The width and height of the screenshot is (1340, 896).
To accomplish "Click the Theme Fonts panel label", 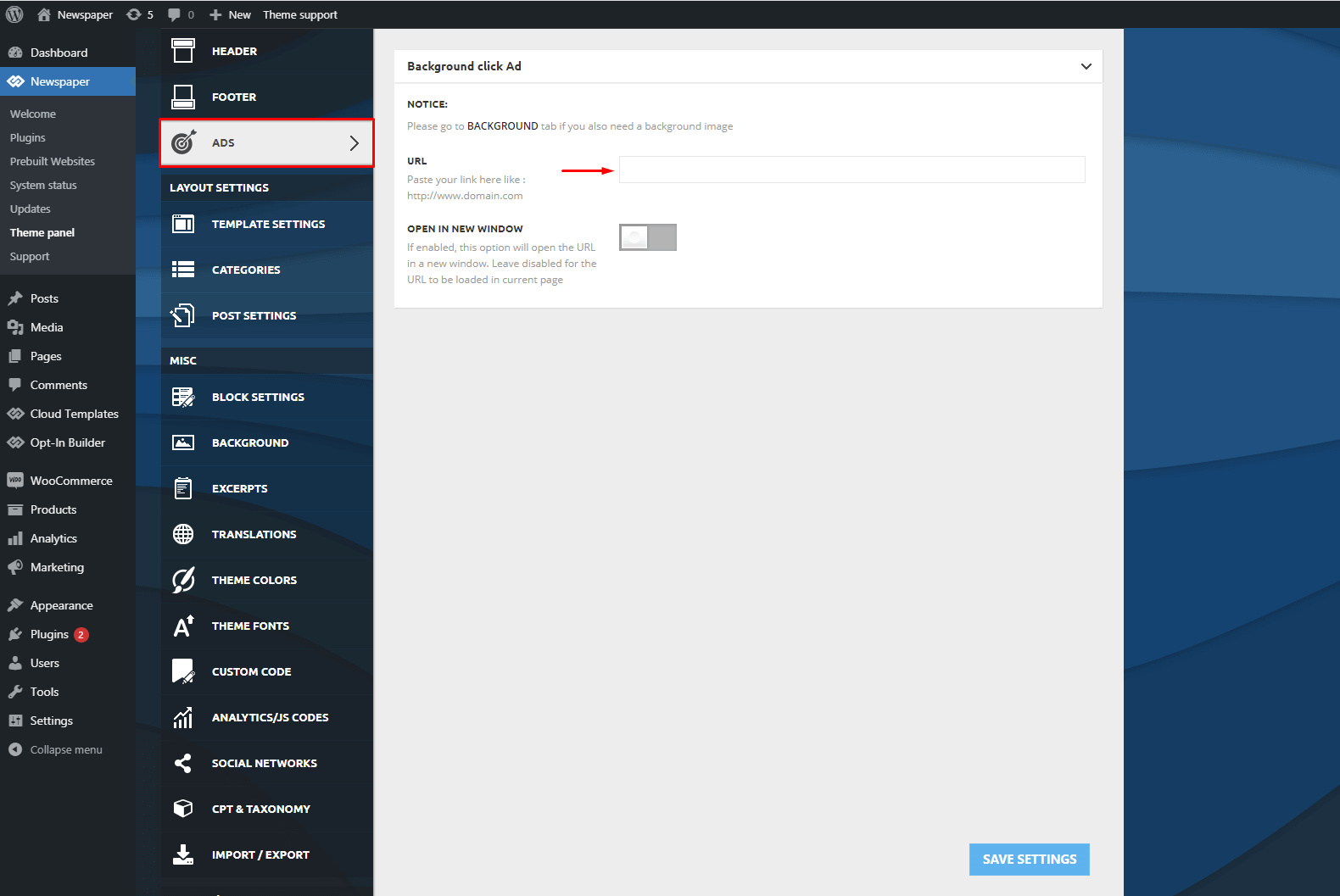I will (250, 626).
